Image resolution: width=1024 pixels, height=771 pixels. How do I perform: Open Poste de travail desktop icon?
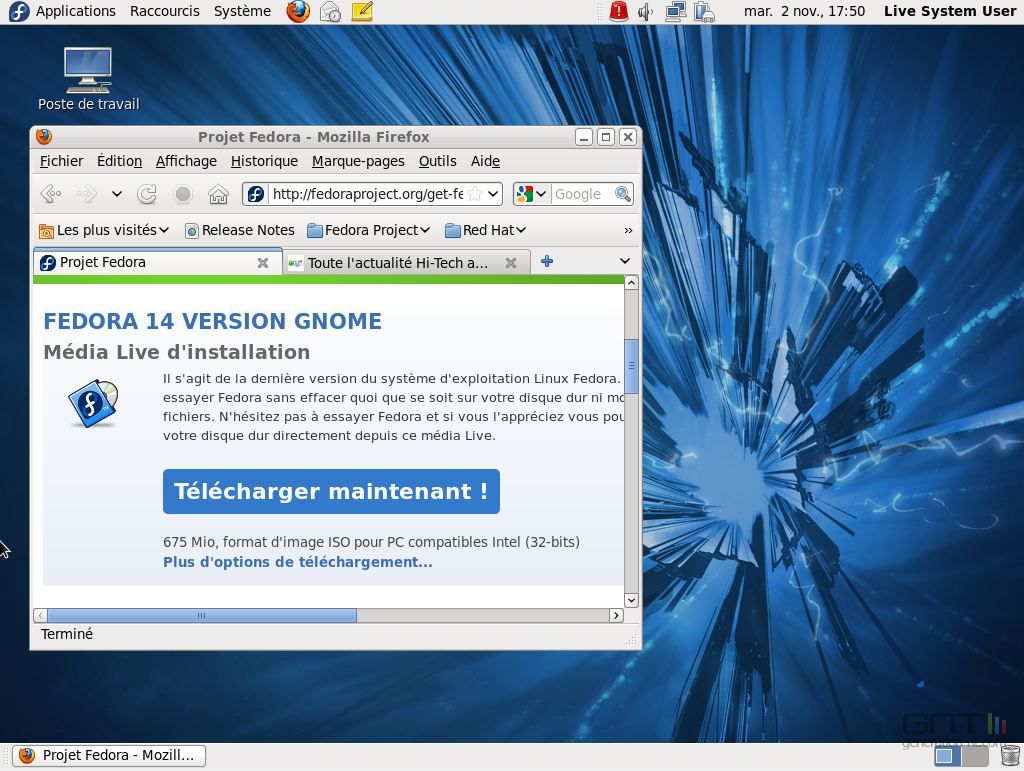88,79
